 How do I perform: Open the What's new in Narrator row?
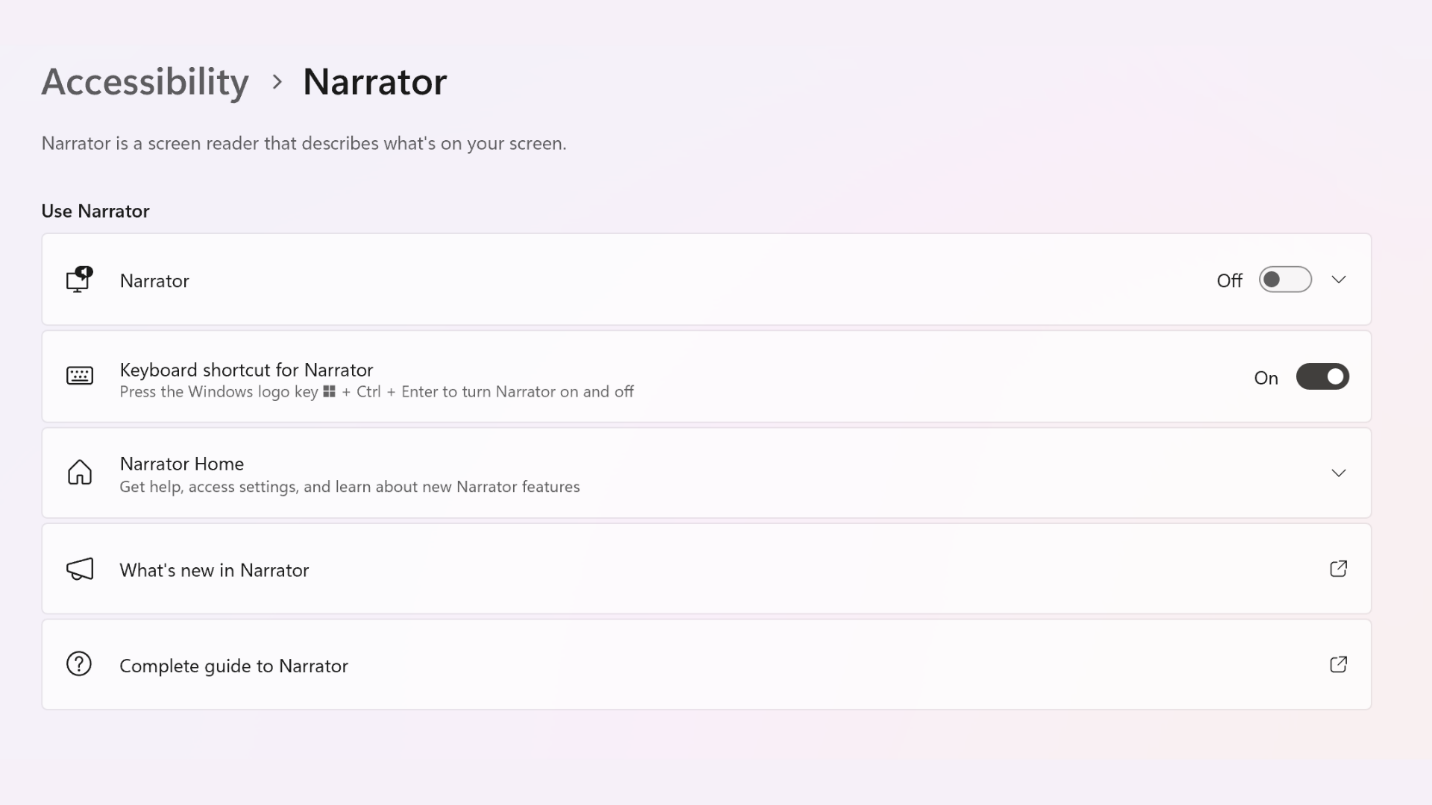pyautogui.click(x=706, y=569)
